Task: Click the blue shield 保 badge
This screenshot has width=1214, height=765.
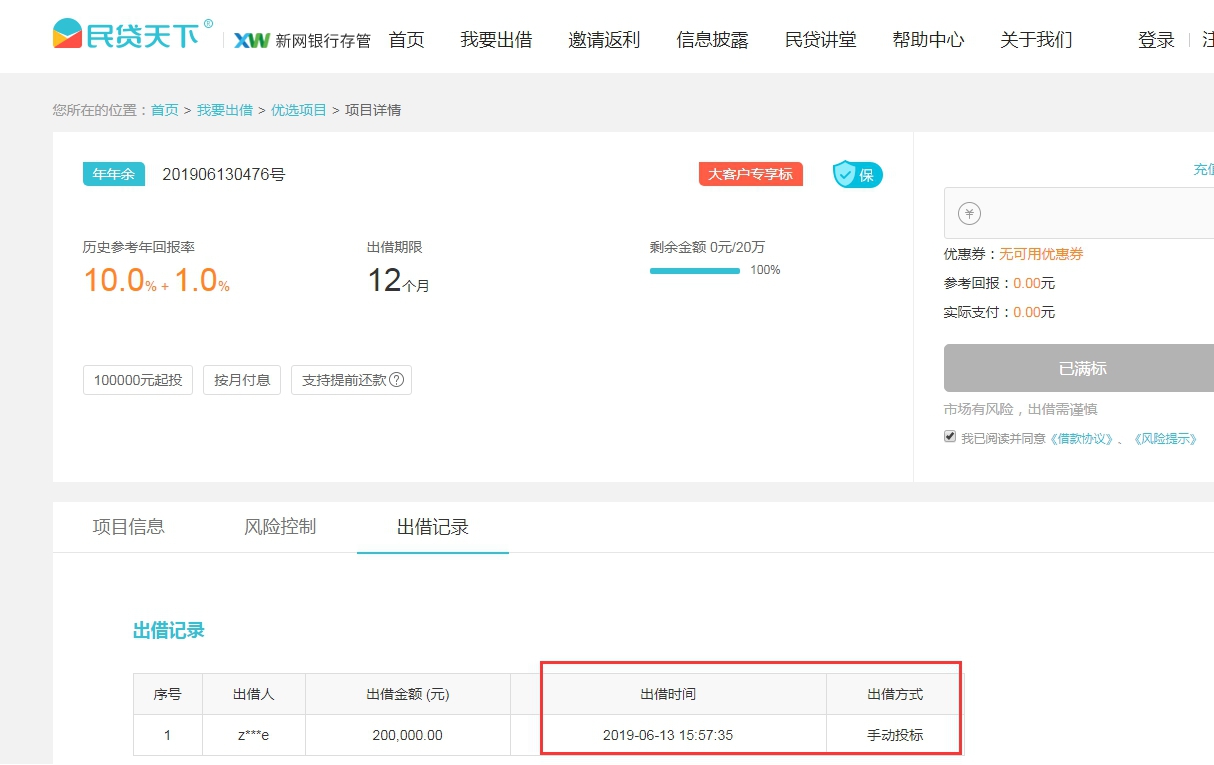Action: point(857,175)
